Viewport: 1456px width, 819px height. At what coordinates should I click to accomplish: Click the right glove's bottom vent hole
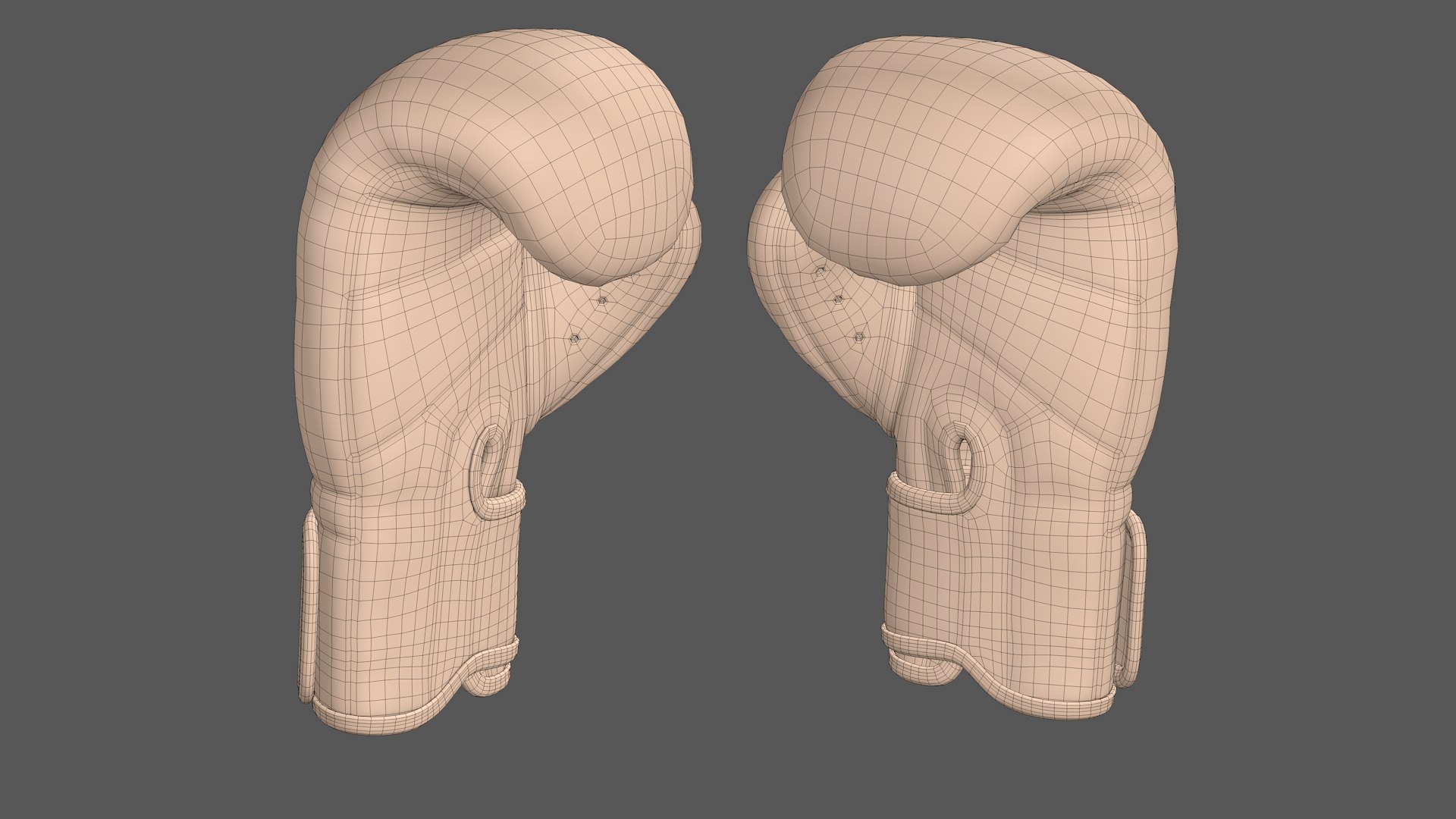pyautogui.click(x=859, y=337)
